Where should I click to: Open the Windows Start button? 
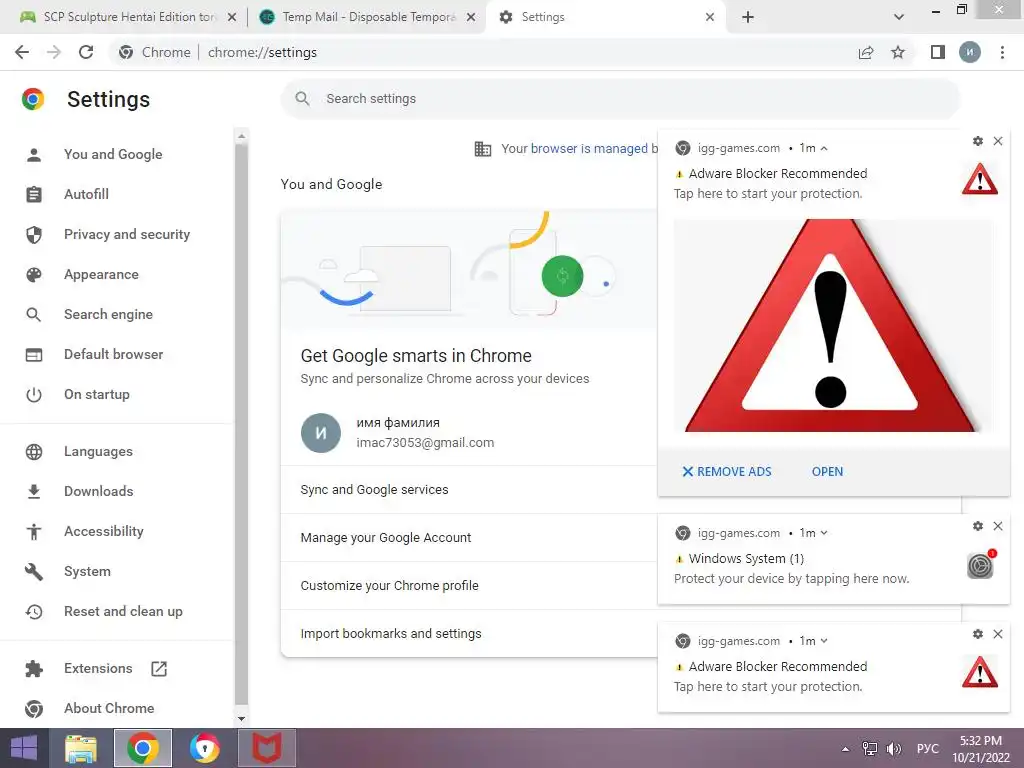(x=24, y=748)
